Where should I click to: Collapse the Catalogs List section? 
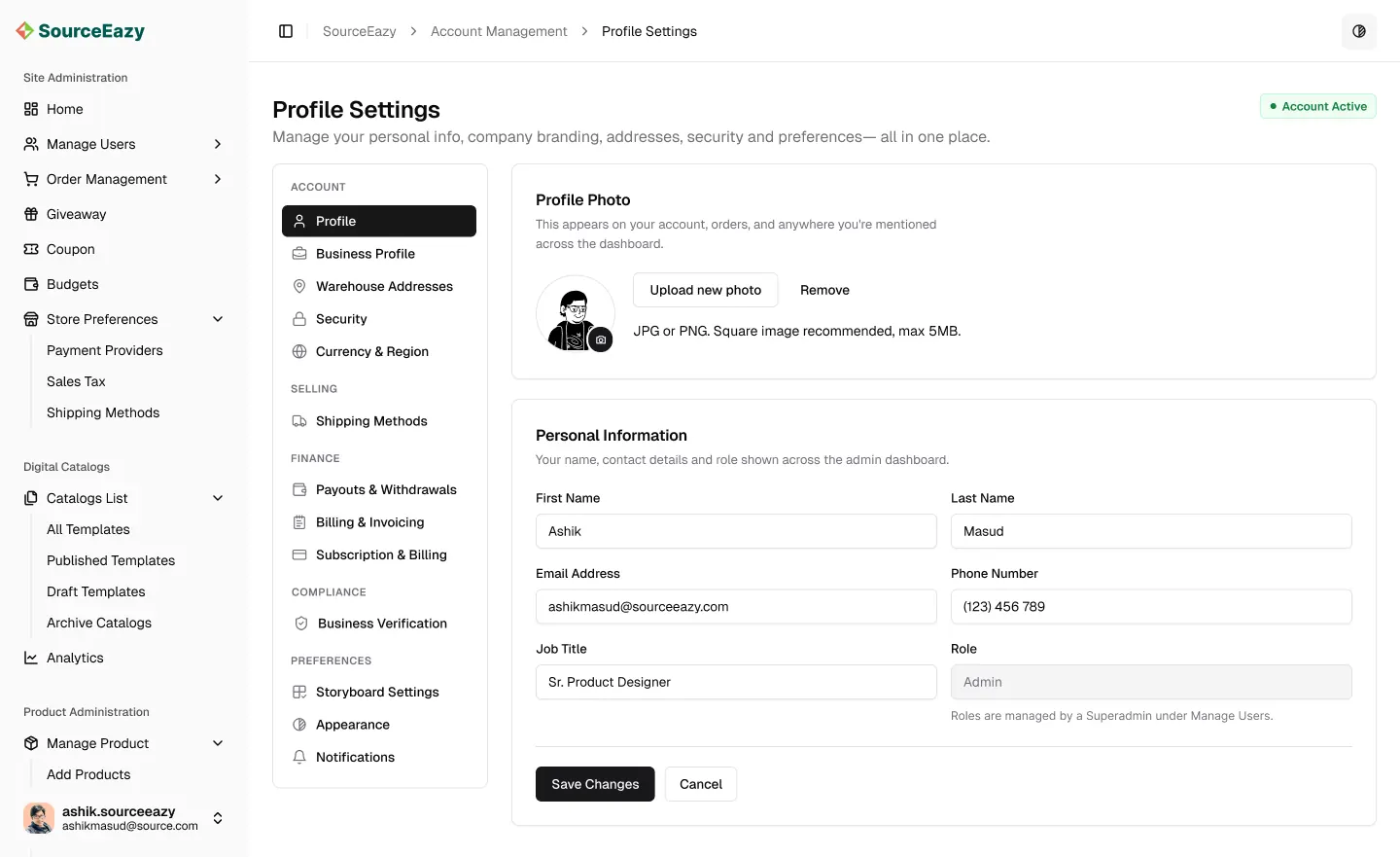click(x=218, y=498)
